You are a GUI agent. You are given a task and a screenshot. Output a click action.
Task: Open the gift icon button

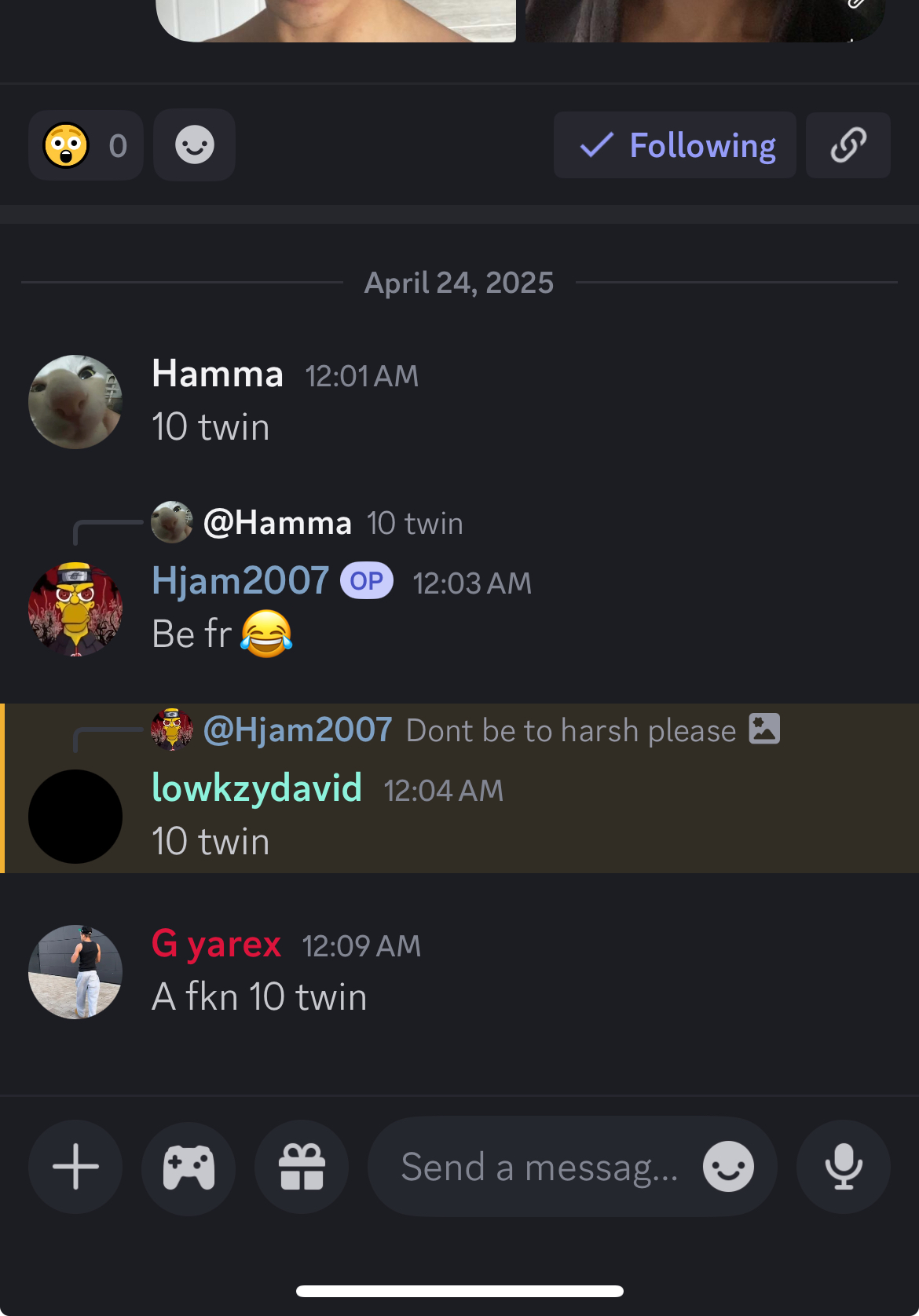point(302,1167)
